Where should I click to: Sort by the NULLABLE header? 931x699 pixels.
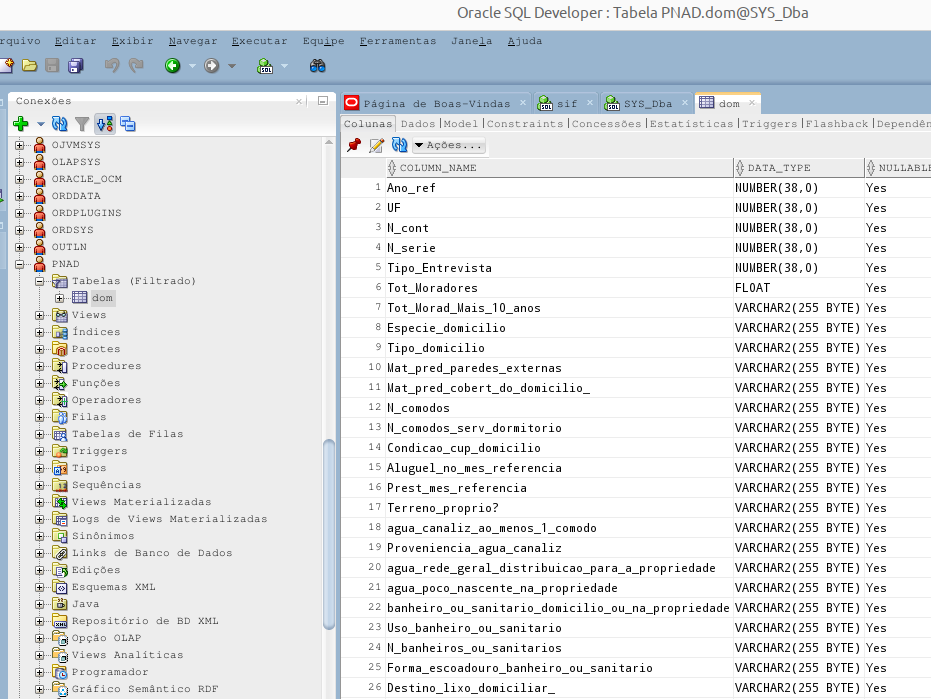tap(898, 168)
